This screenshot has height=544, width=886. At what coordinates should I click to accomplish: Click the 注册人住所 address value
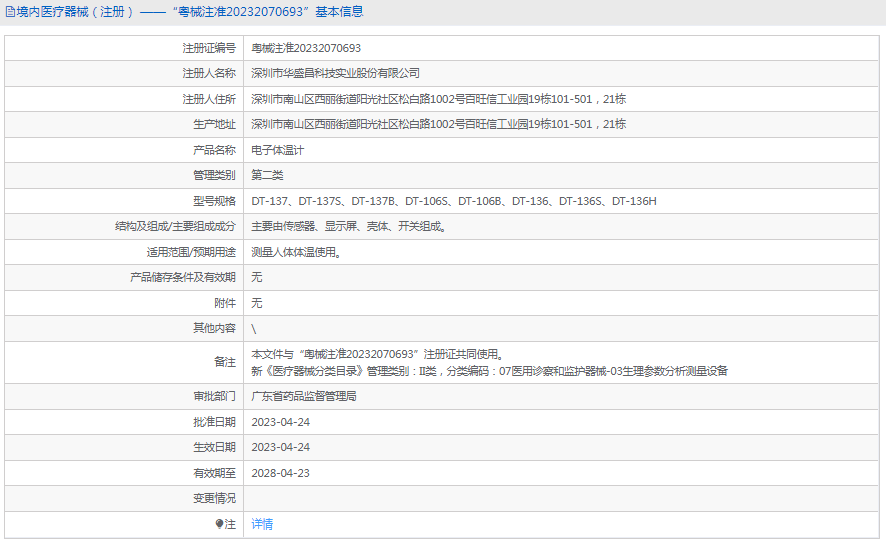438,99
